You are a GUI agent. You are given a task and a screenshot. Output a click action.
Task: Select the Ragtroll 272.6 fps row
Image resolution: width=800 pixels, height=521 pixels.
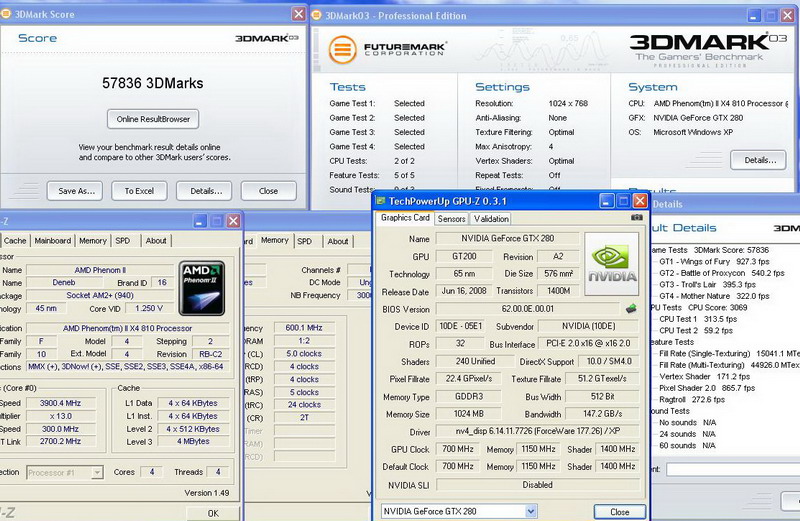pyautogui.click(x=692, y=400)
